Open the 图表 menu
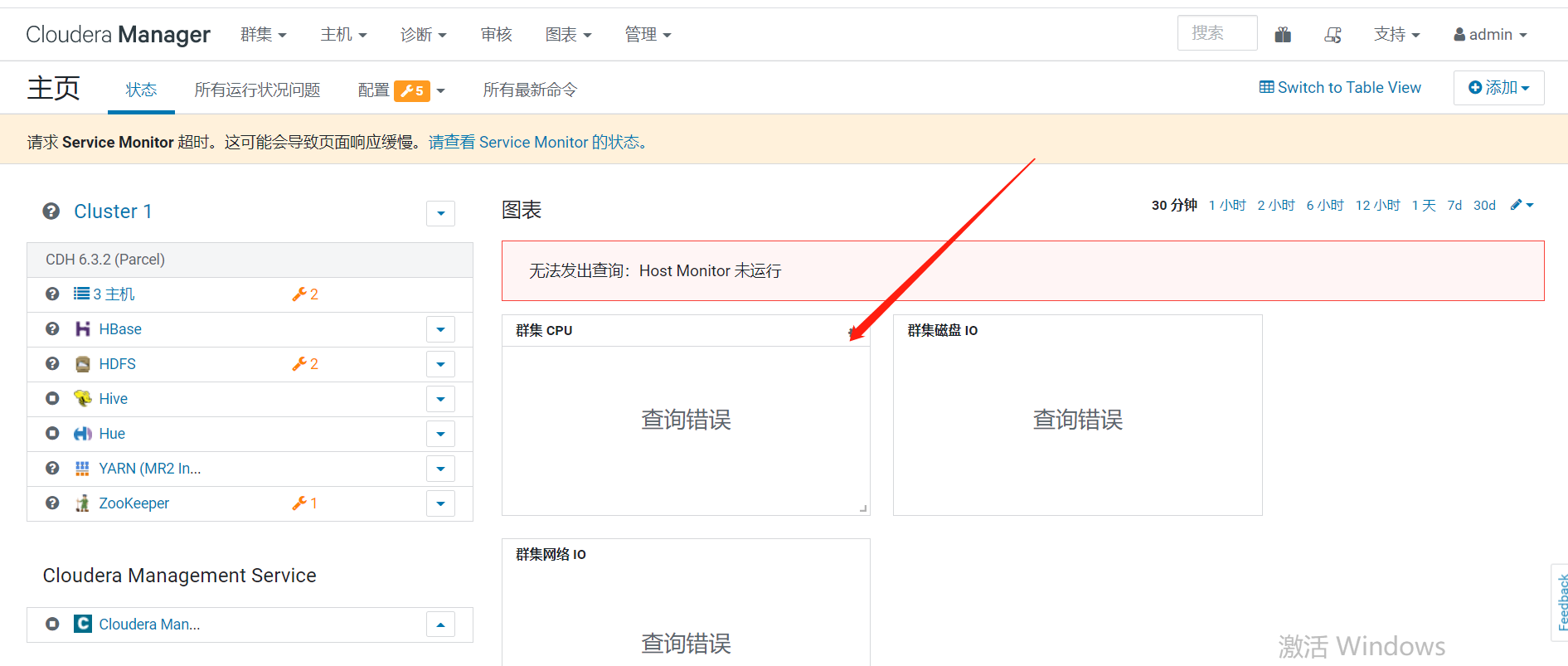 coord(569,35)
